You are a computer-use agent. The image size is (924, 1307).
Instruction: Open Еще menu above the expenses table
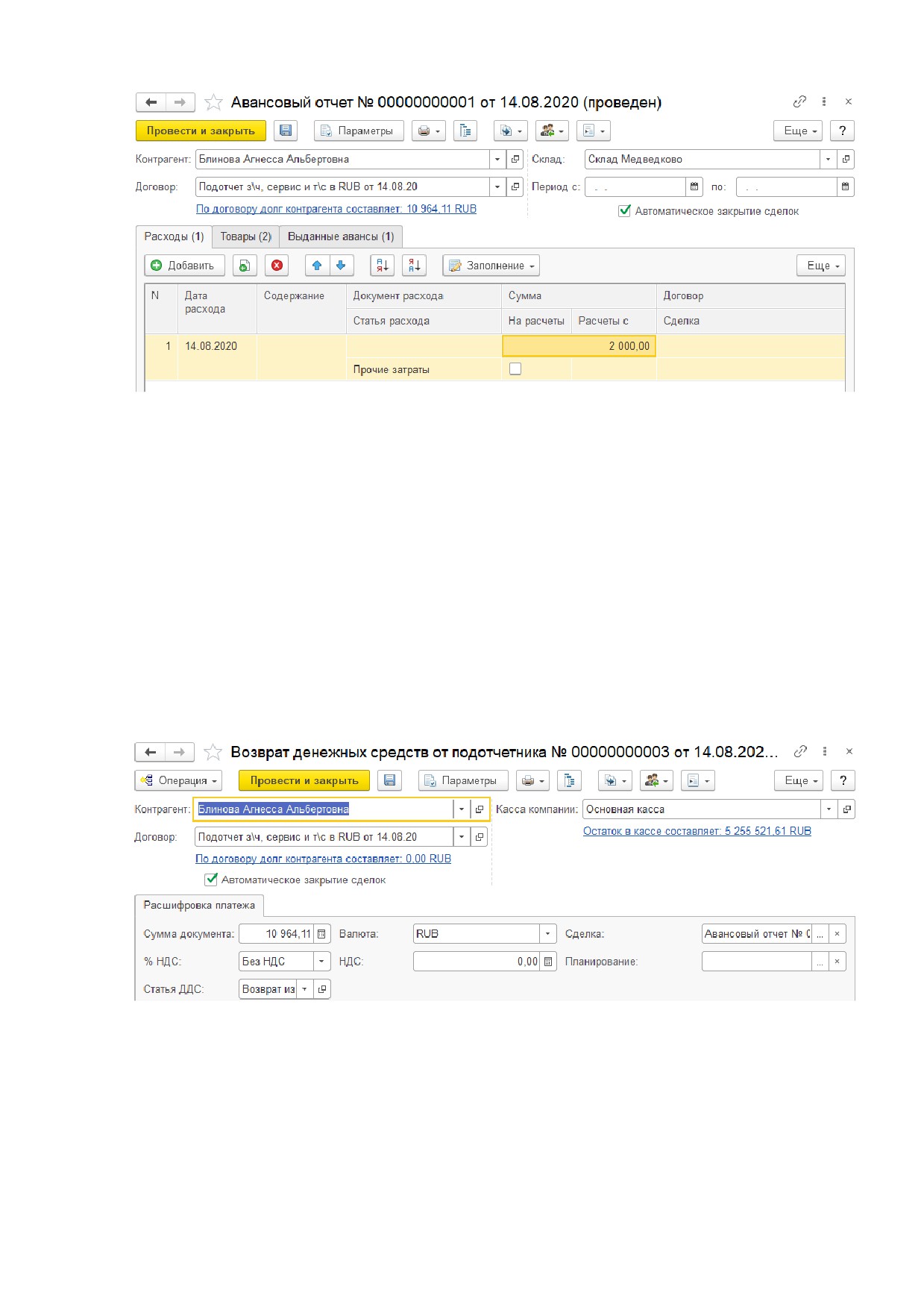(821, 266)
